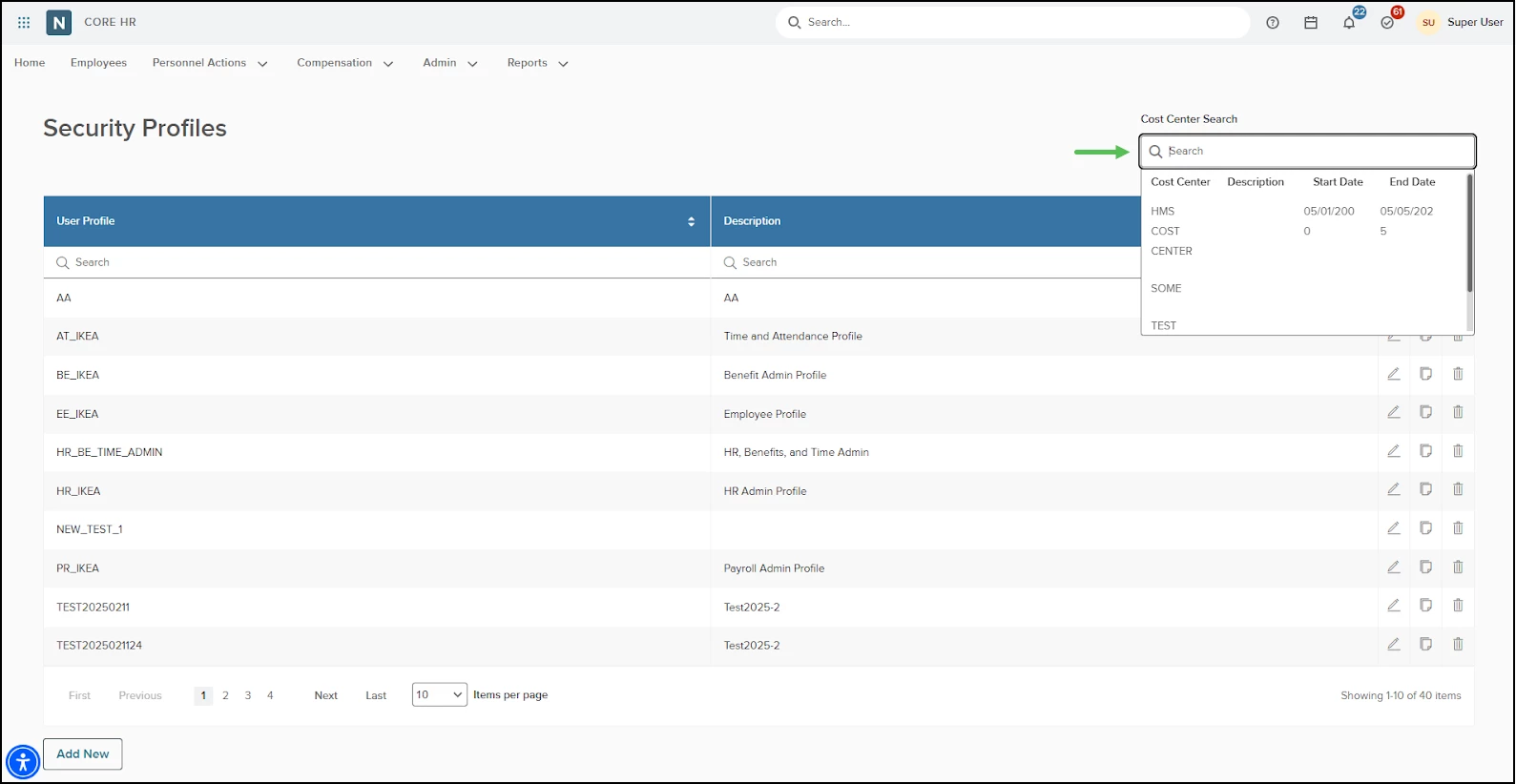
Task: Copy the EE_IKEA profile
Action: 1426,412
